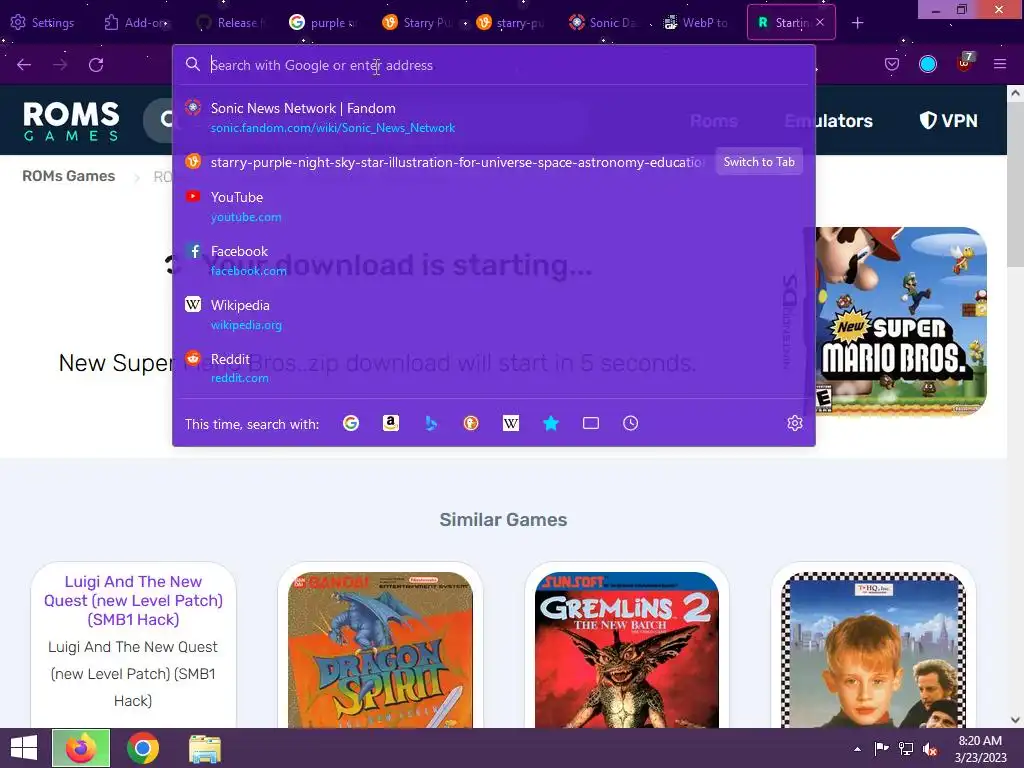1024x768 pixels.
Task: Open the Home Alone game thumbnail
Action: click(874, 650)
